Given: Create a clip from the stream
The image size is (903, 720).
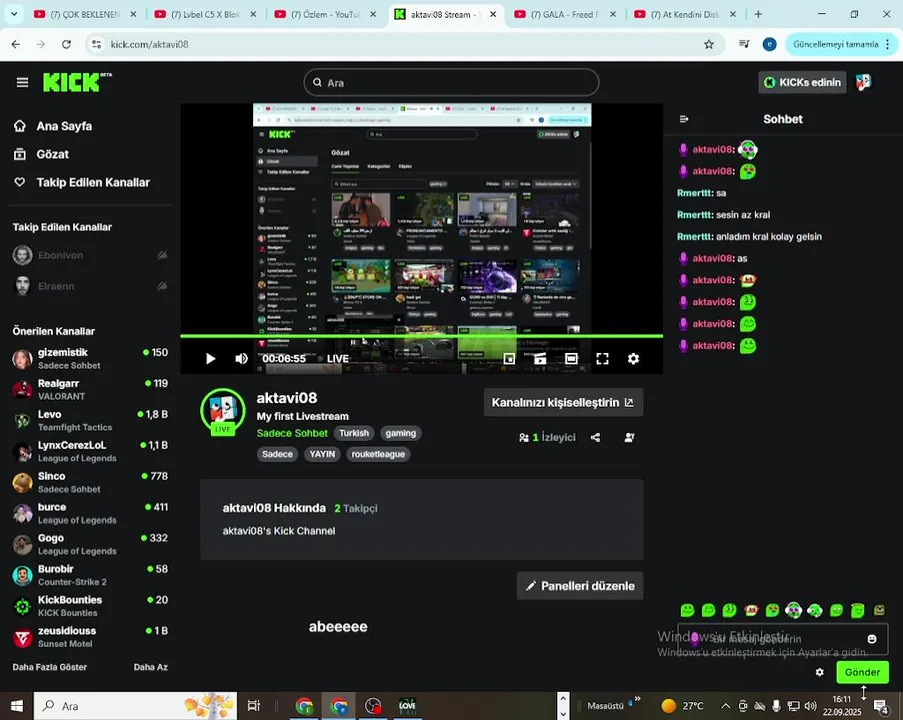Looking at the screenshot, I should (x=540, y=359).
